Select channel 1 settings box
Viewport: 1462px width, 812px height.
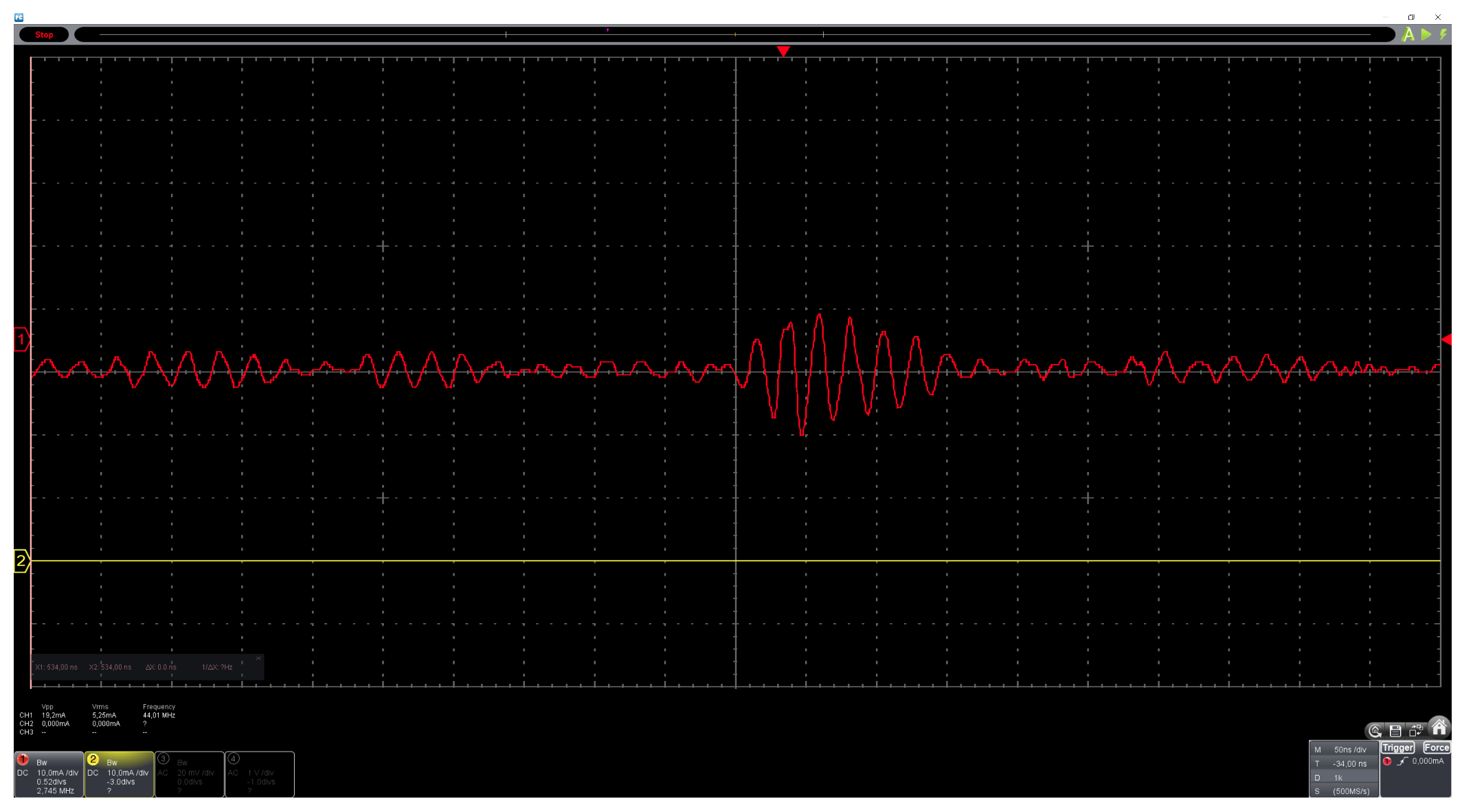pyautogui.click(x=49, y=774)
